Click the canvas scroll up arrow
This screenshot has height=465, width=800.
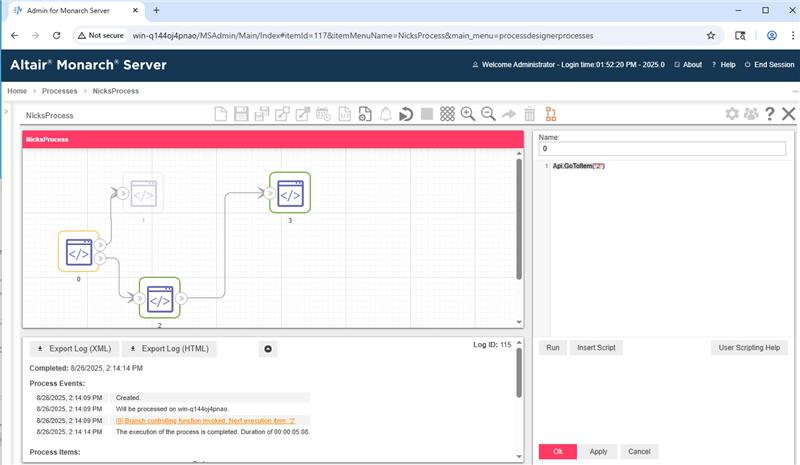(519, 153)
